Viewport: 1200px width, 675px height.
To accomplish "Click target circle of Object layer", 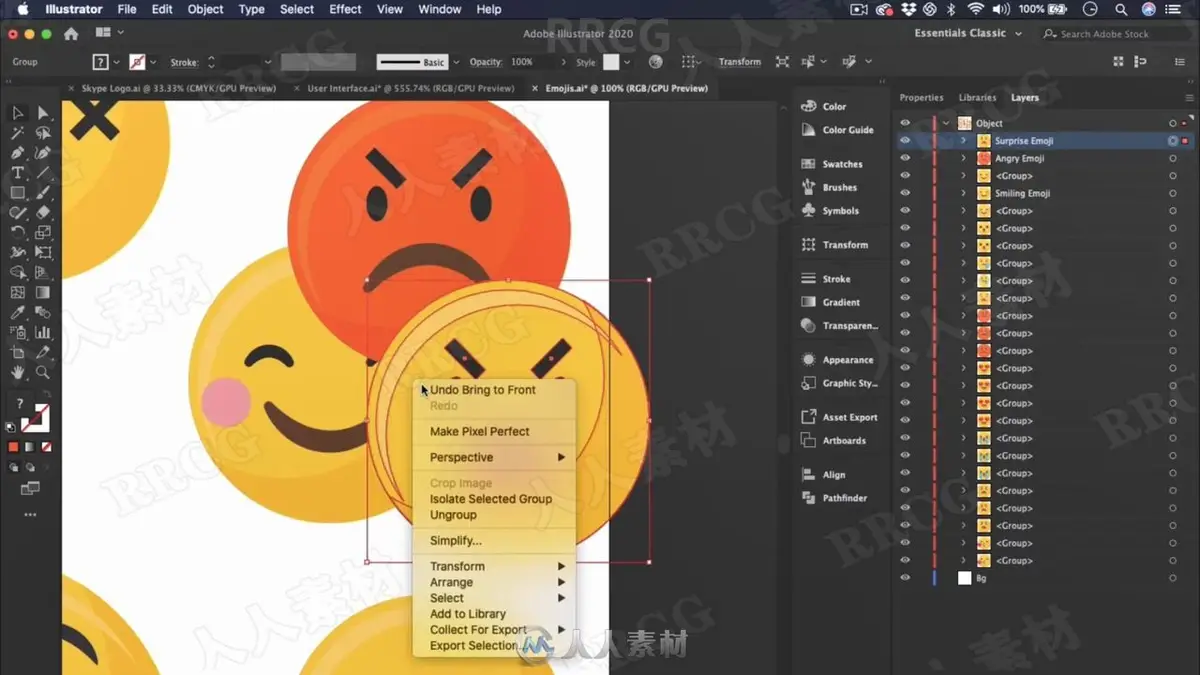I will click(x=1172, y=123).
